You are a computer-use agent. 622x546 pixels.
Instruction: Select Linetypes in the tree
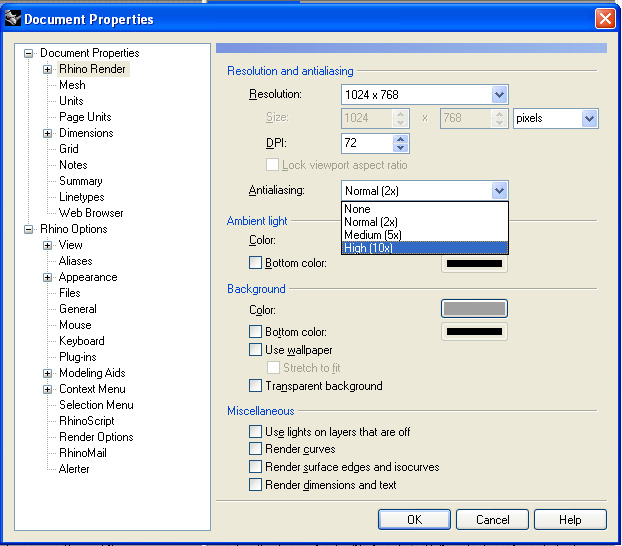point(82,197)
